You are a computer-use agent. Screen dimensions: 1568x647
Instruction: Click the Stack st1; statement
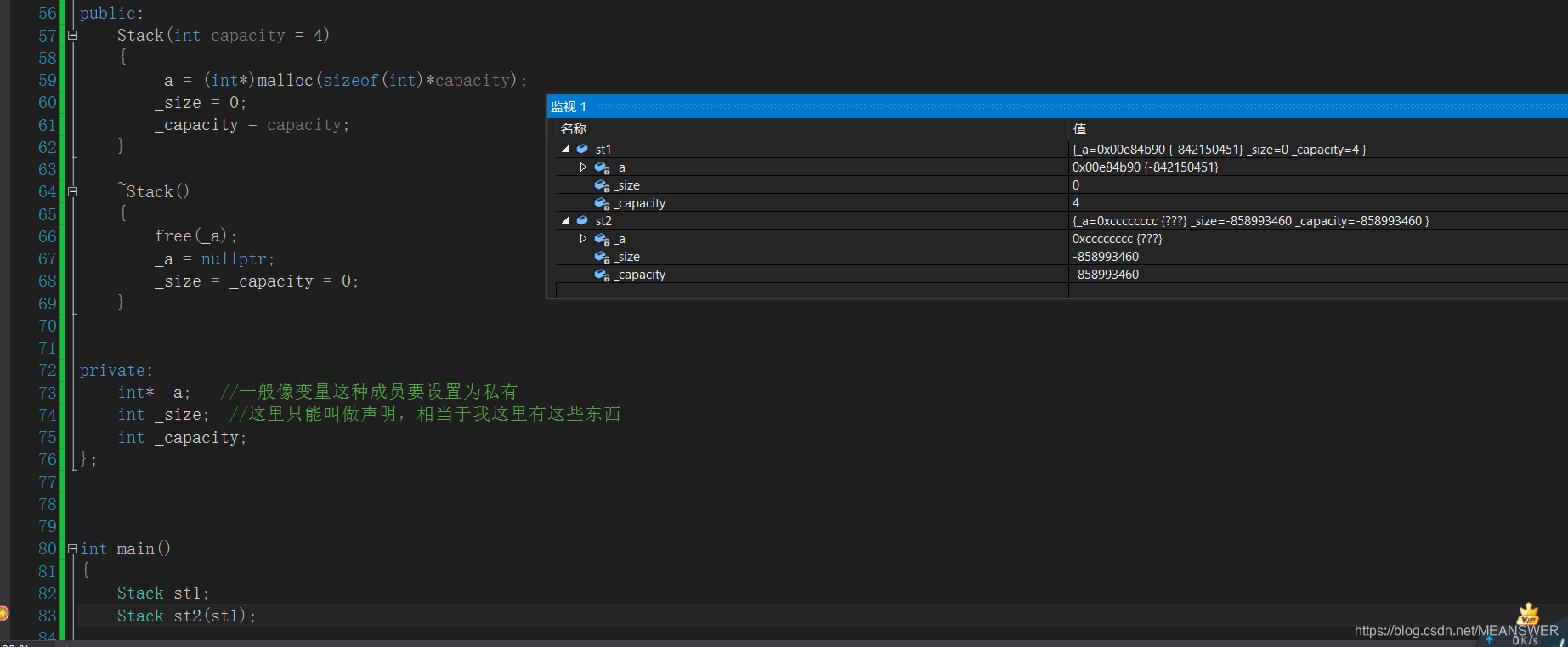pos(163,593)
